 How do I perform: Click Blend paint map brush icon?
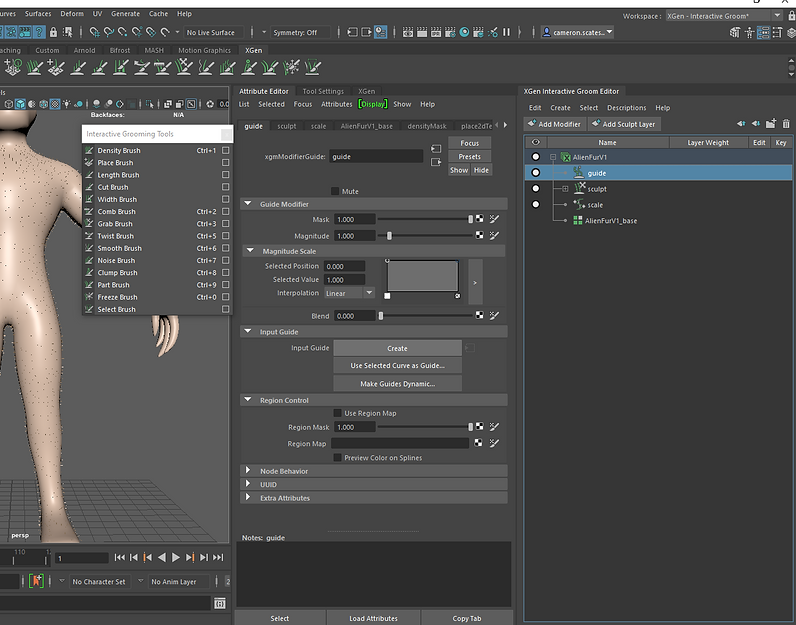[494, 315]
